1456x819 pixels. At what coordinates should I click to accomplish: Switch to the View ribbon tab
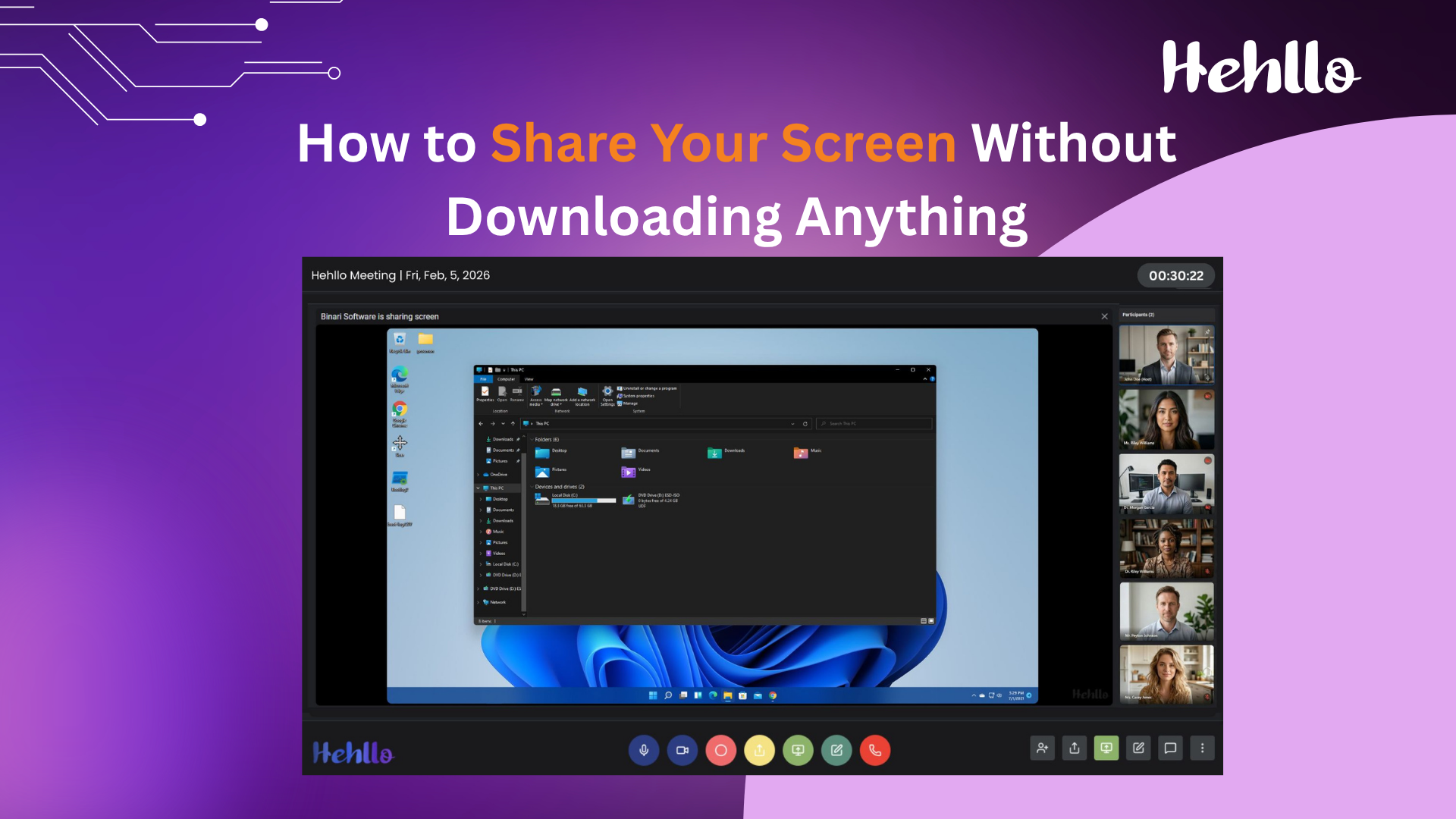pos(529,379)
